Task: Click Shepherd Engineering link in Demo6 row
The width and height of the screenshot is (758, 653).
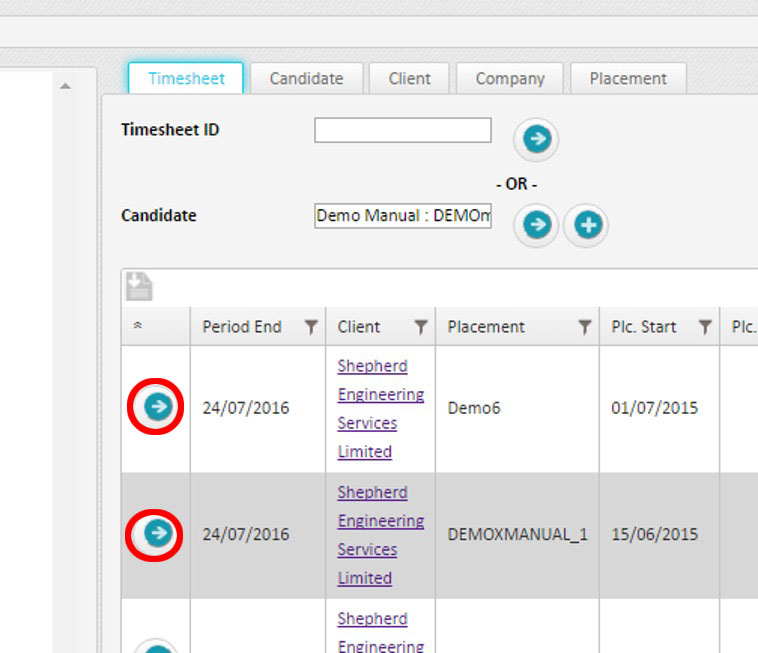Action: tap(380, 408)
